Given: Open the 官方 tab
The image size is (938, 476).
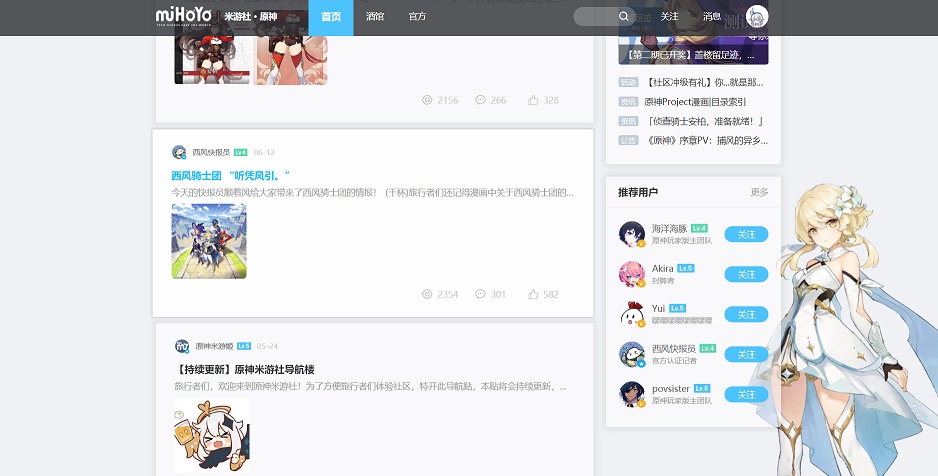Looking at the screenshot, I should (x=418, y=17).
